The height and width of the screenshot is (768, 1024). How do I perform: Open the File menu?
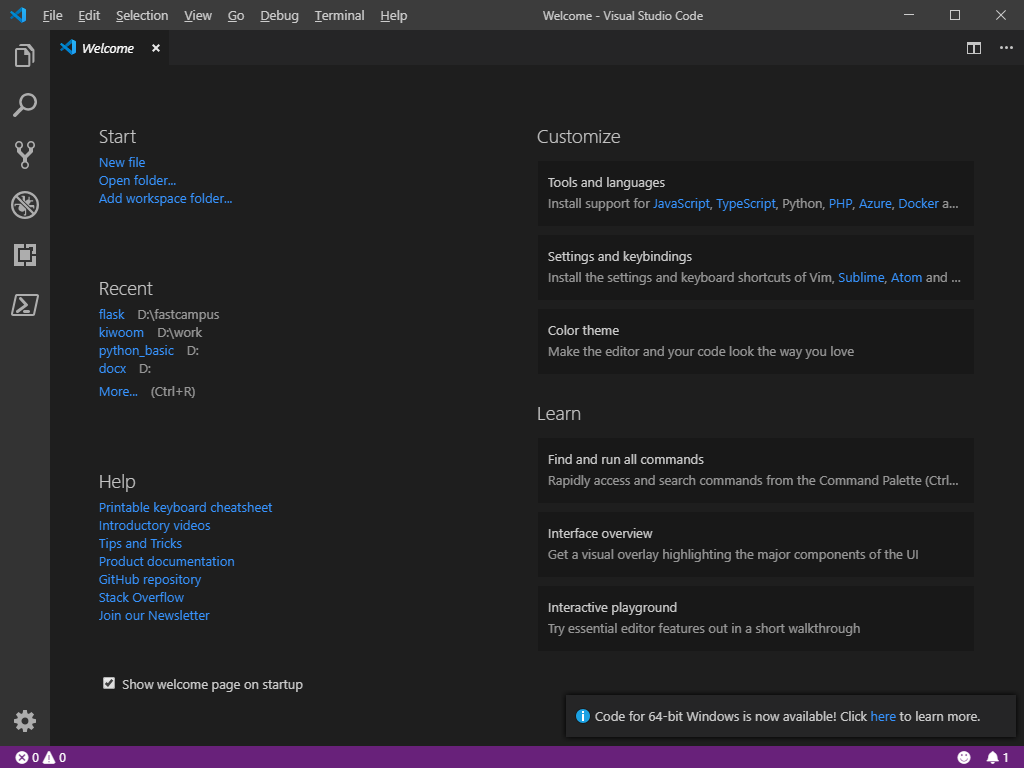pyautogui.click(x=52, y=15)
